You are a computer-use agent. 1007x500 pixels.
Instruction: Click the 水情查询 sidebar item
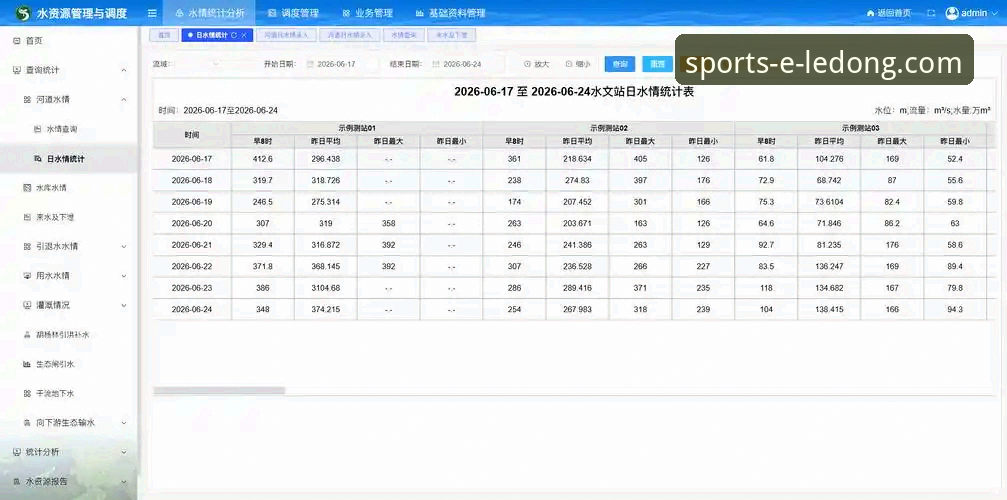pyautogui.click(x=69, y=129)
